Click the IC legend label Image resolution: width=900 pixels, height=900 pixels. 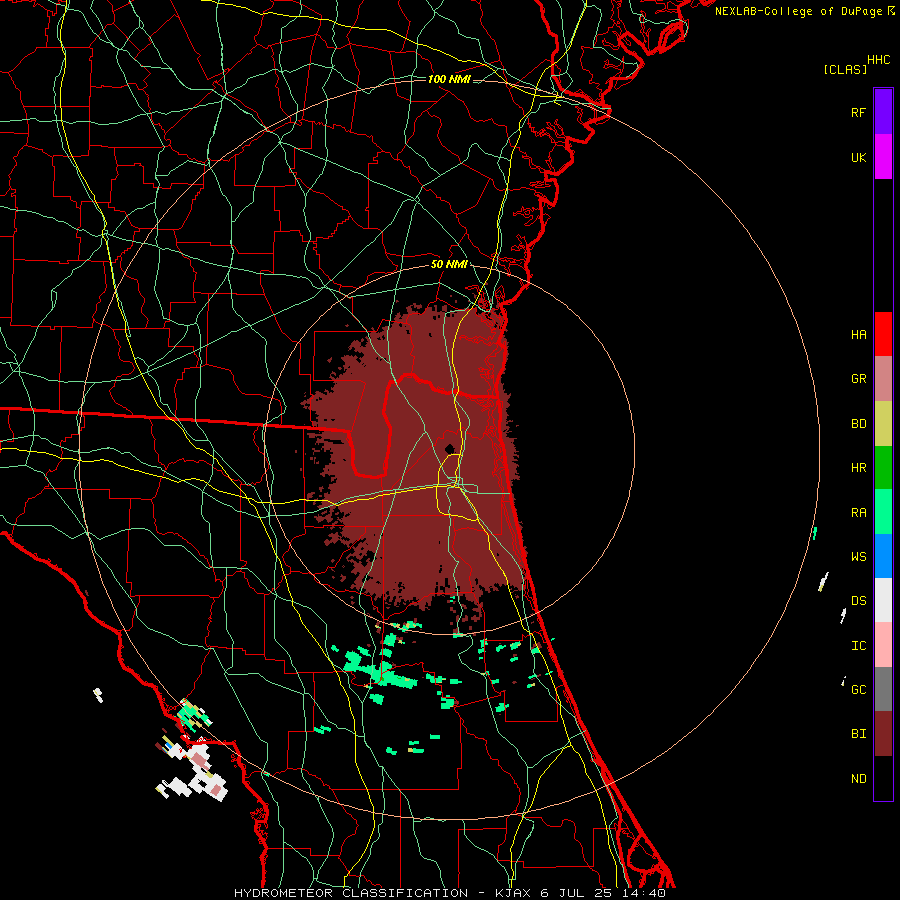coord(858,645)
